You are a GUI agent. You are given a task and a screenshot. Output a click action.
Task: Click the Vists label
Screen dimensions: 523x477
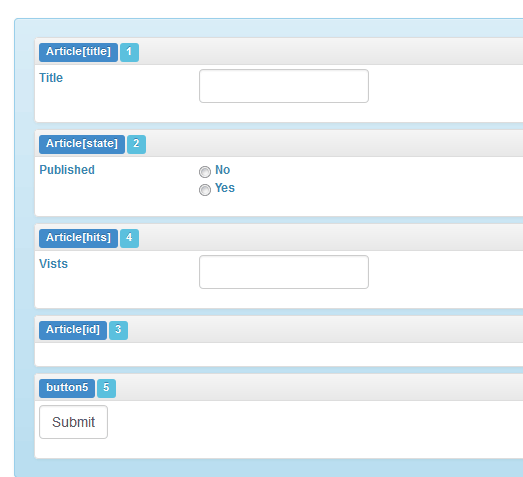click(x=53, y=264)
